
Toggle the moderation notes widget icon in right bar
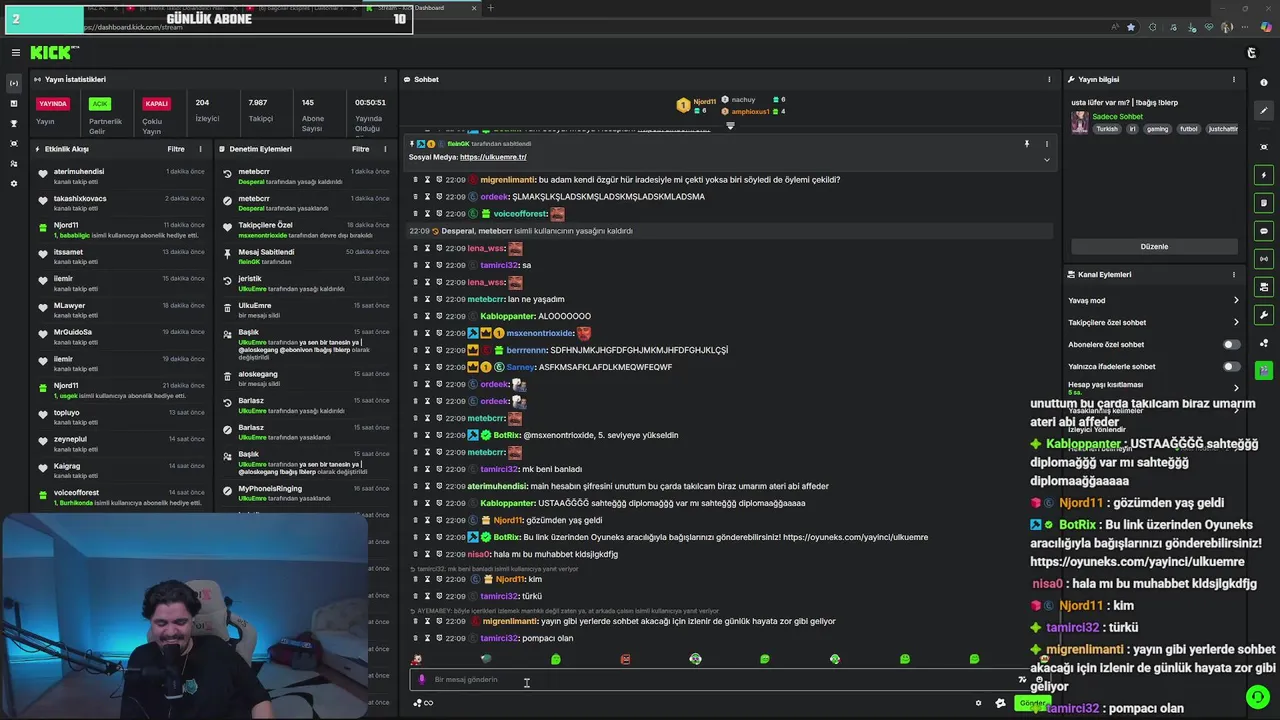tap(1264, 203)
